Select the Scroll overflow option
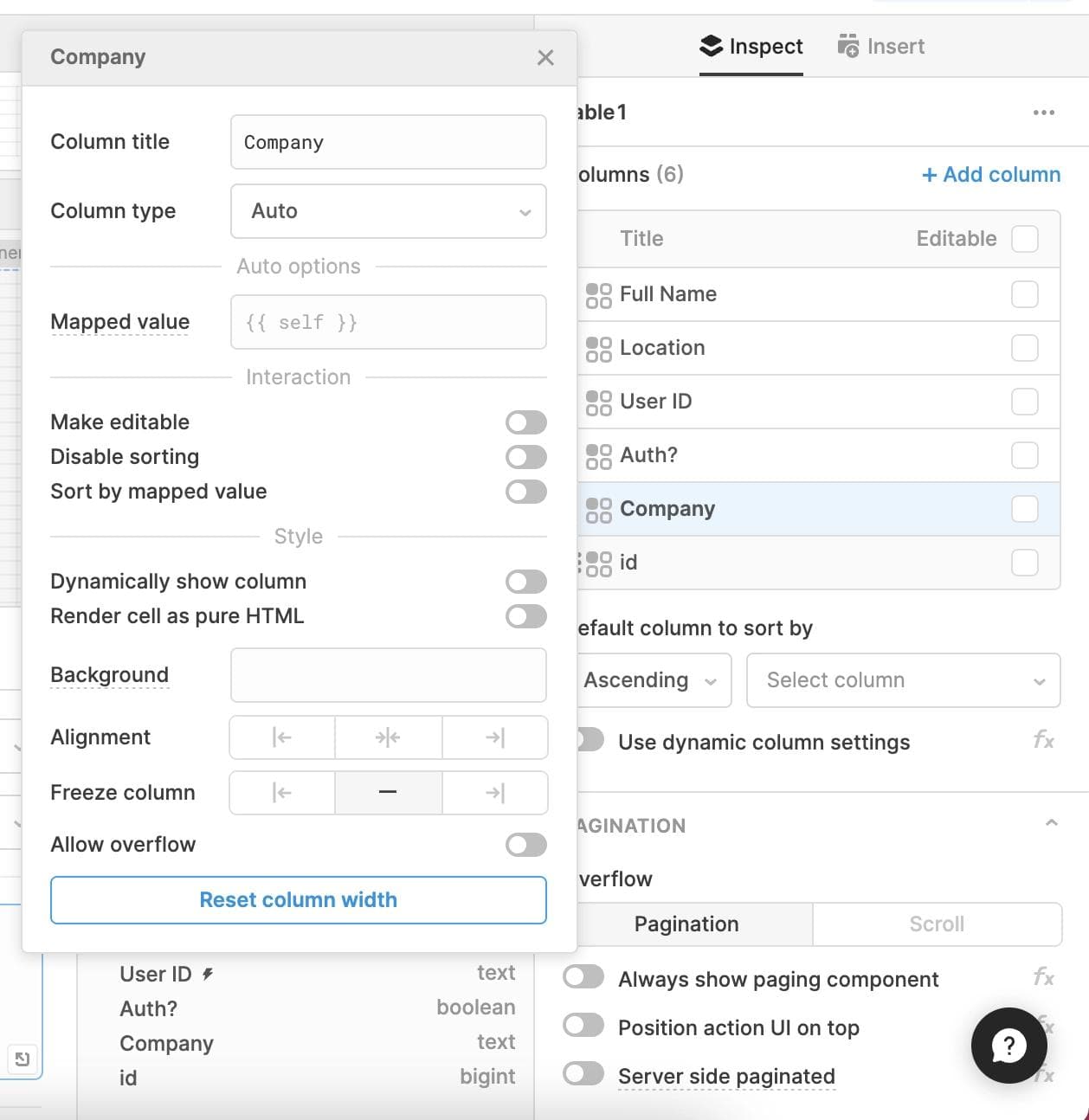 click(937, 924)
